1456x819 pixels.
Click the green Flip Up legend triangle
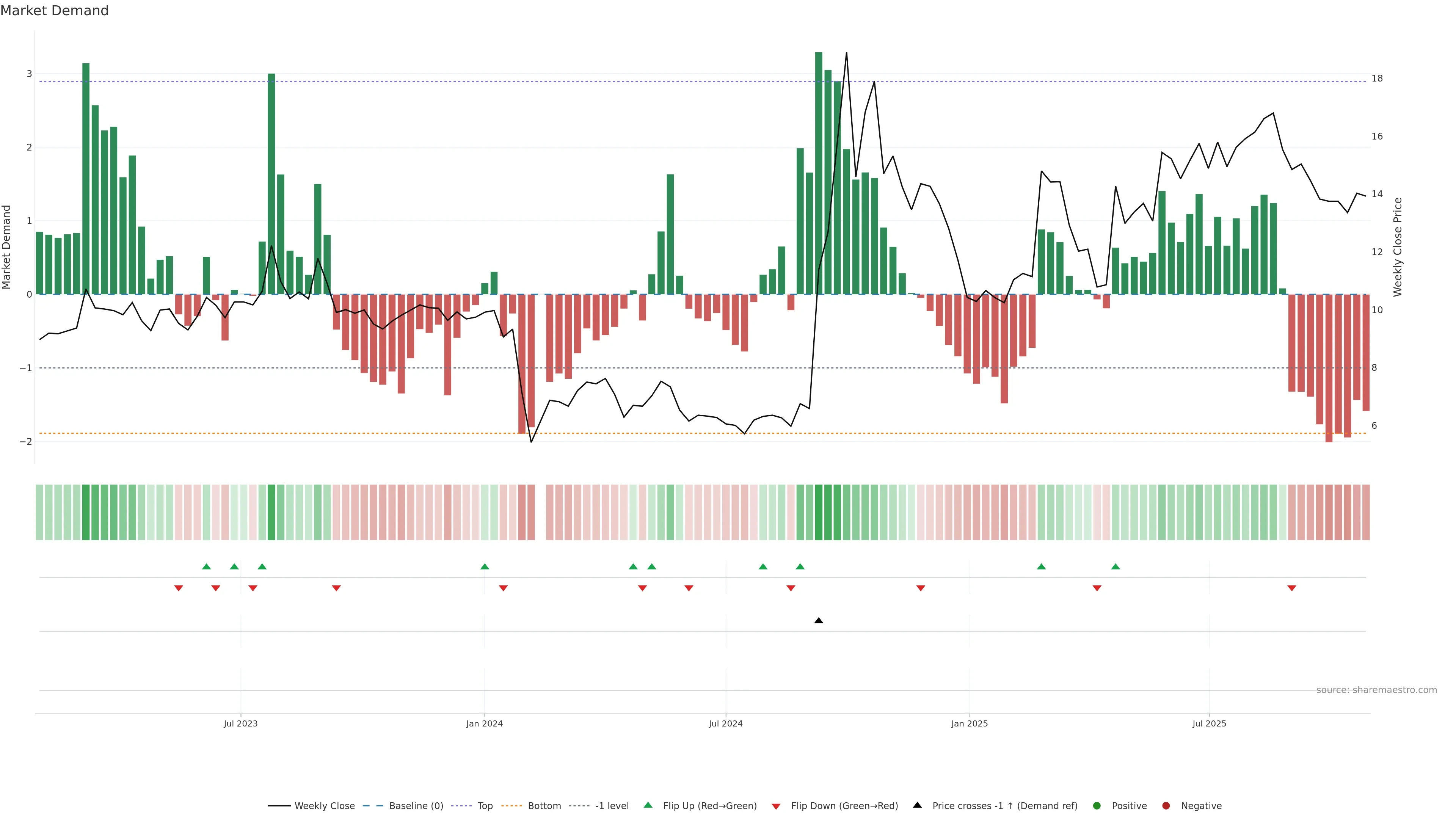[x=648, y=805]
